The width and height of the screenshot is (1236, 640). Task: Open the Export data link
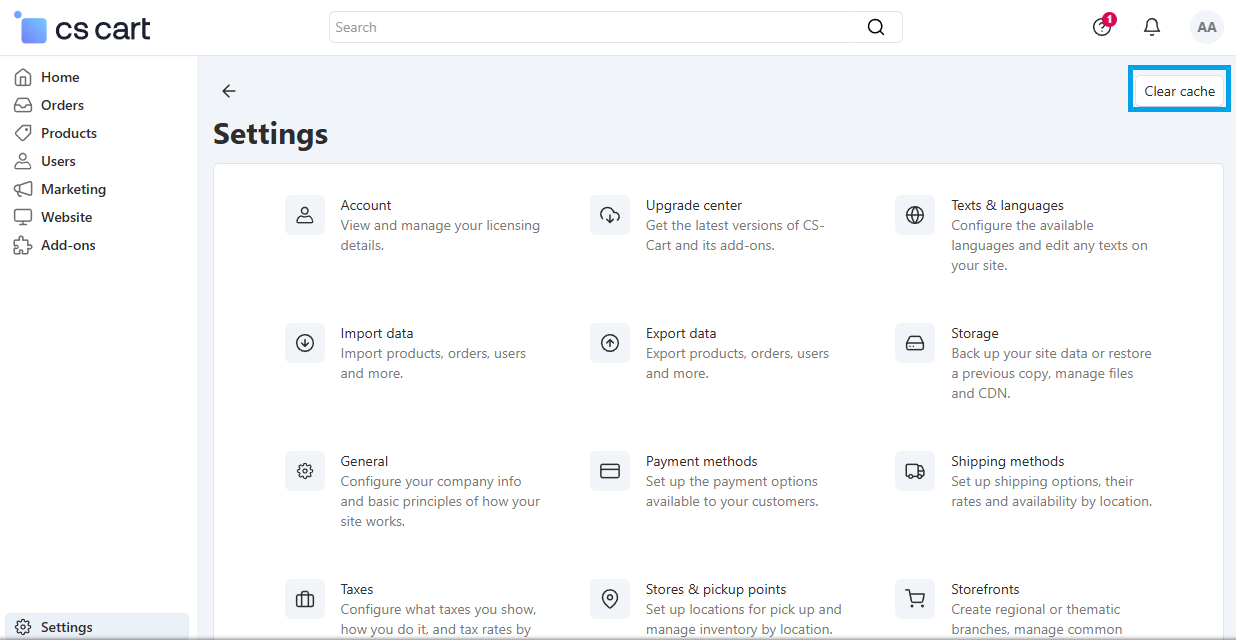[x=681, y=333]
